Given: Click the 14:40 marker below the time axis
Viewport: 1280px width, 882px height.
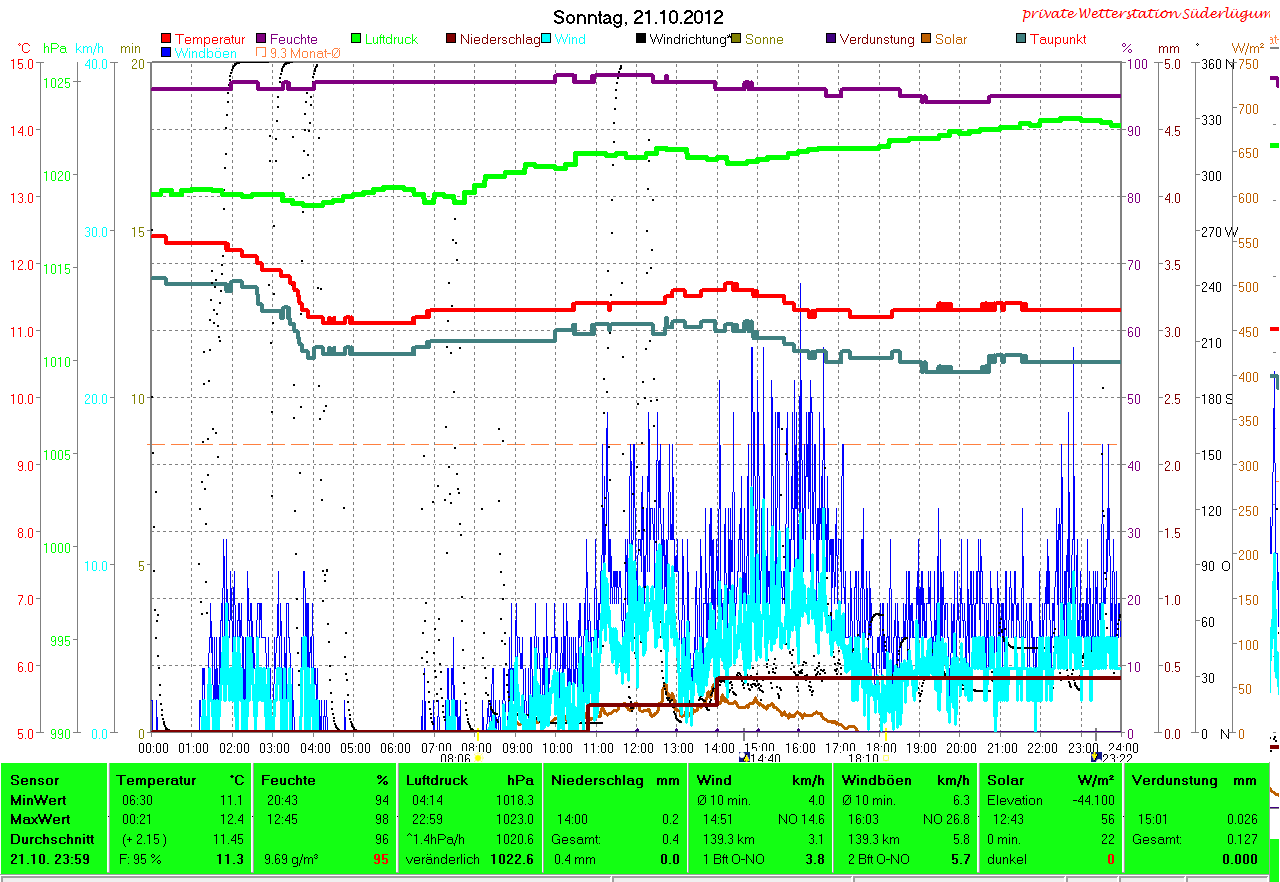Looking at the screenshot, I should pos(762,759).
